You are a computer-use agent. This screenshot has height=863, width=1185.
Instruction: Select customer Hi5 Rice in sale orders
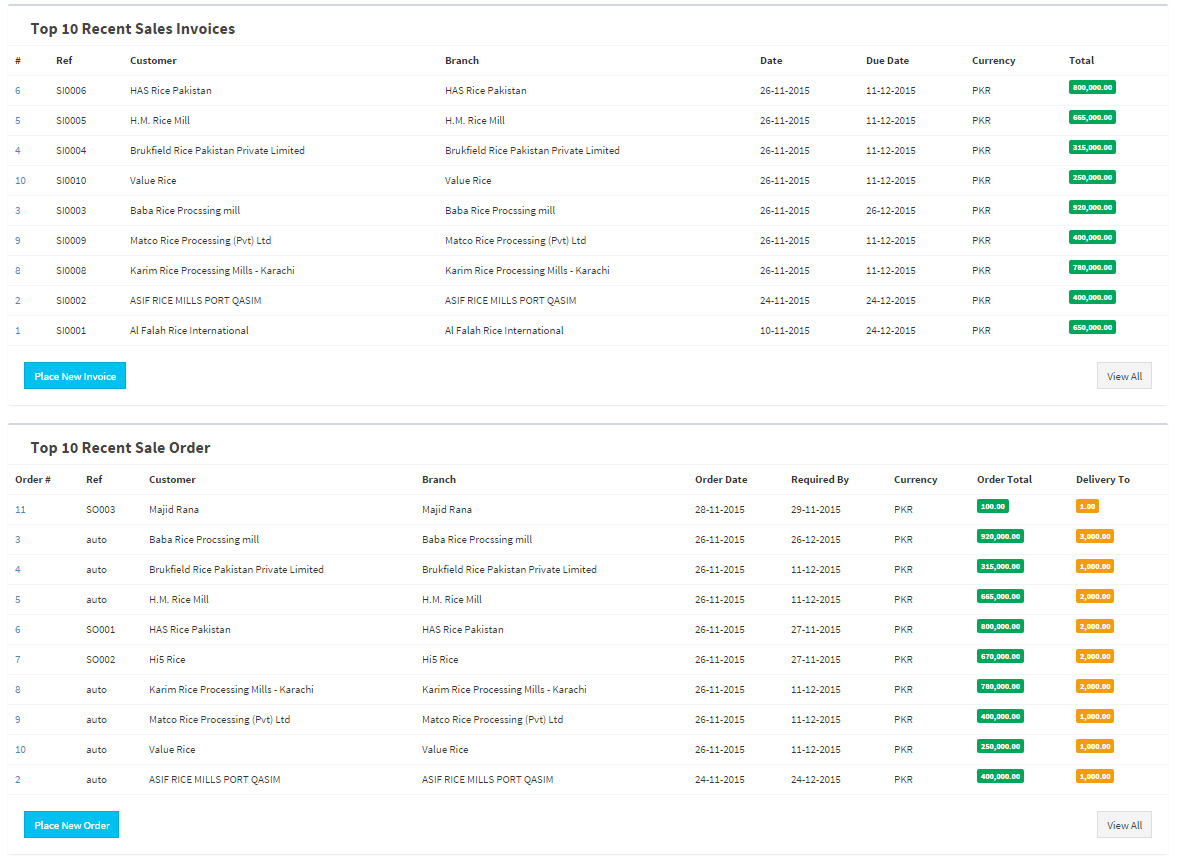(167, 660)
